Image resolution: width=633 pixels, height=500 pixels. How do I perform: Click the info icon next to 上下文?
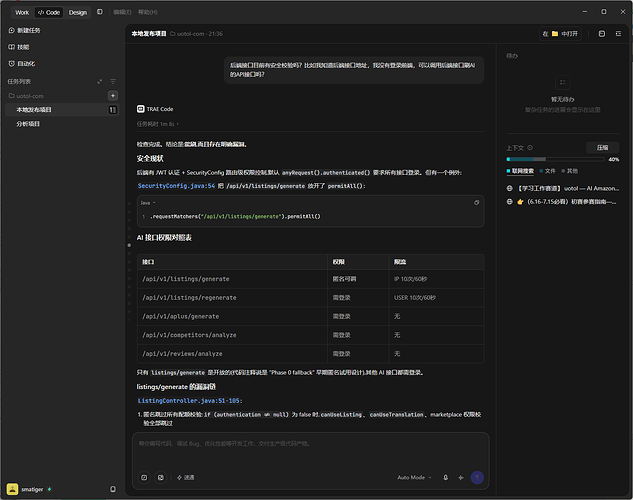point(530,148)
